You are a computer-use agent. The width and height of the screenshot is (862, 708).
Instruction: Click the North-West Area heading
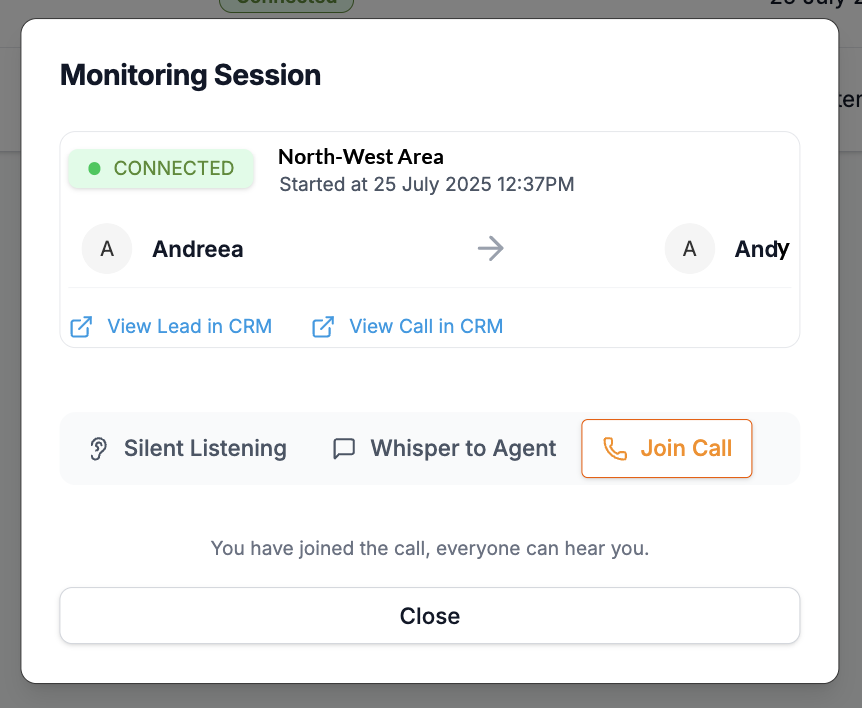(x=361, y=157)
